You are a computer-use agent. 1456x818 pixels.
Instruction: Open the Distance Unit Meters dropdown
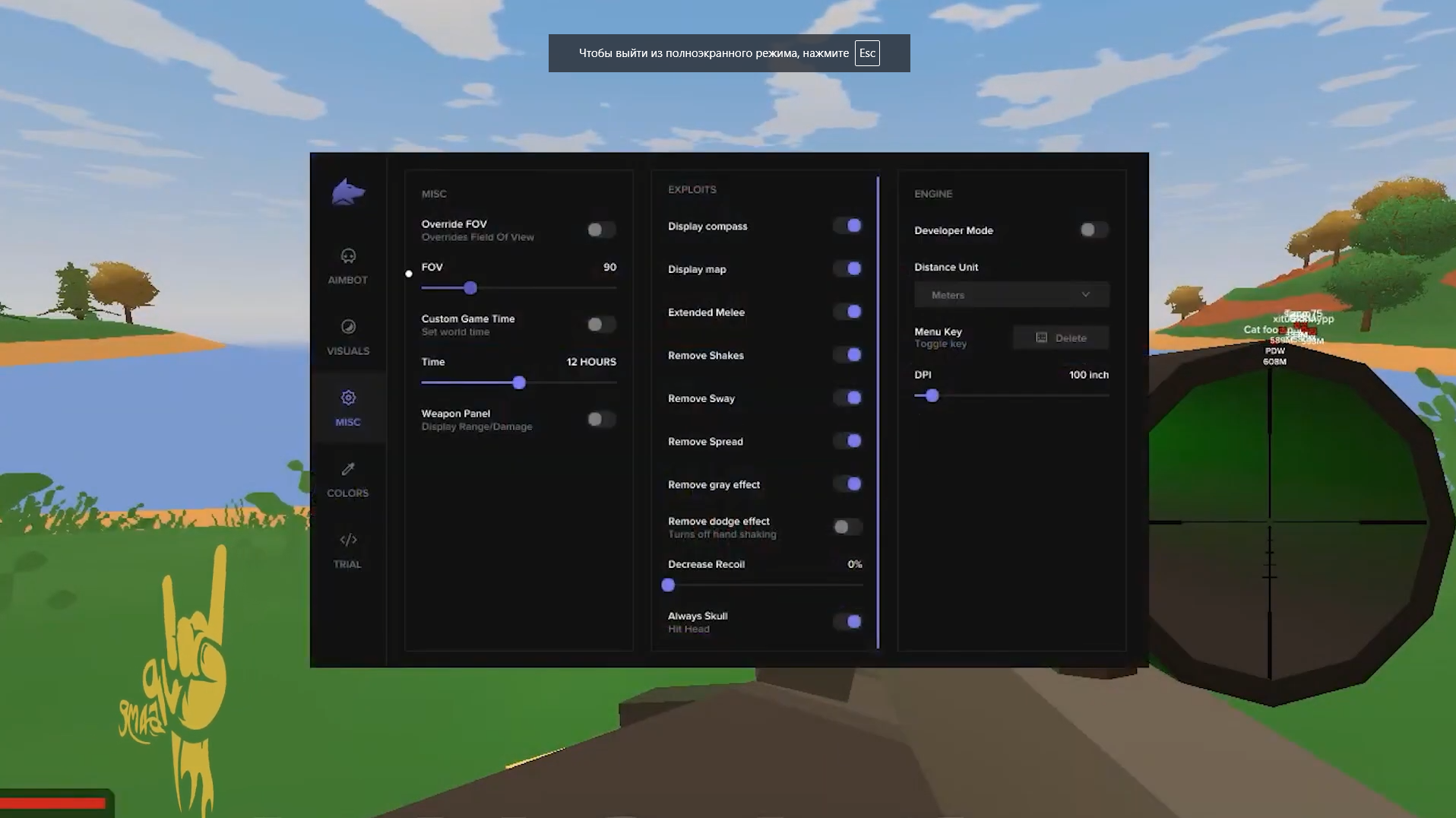pyautogui.click(x=1011, y=295)
